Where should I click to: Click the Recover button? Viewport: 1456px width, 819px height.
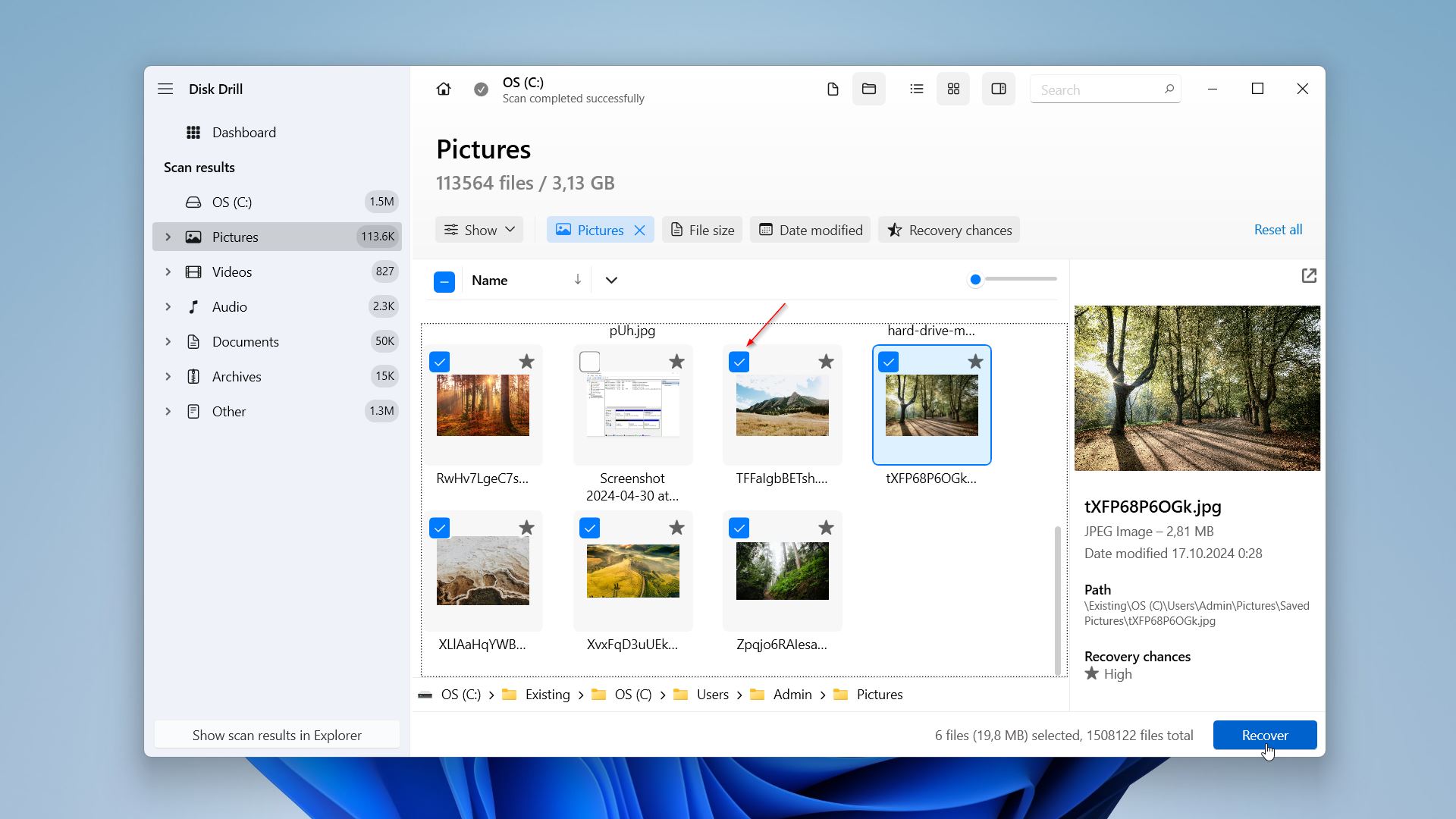1264,735
